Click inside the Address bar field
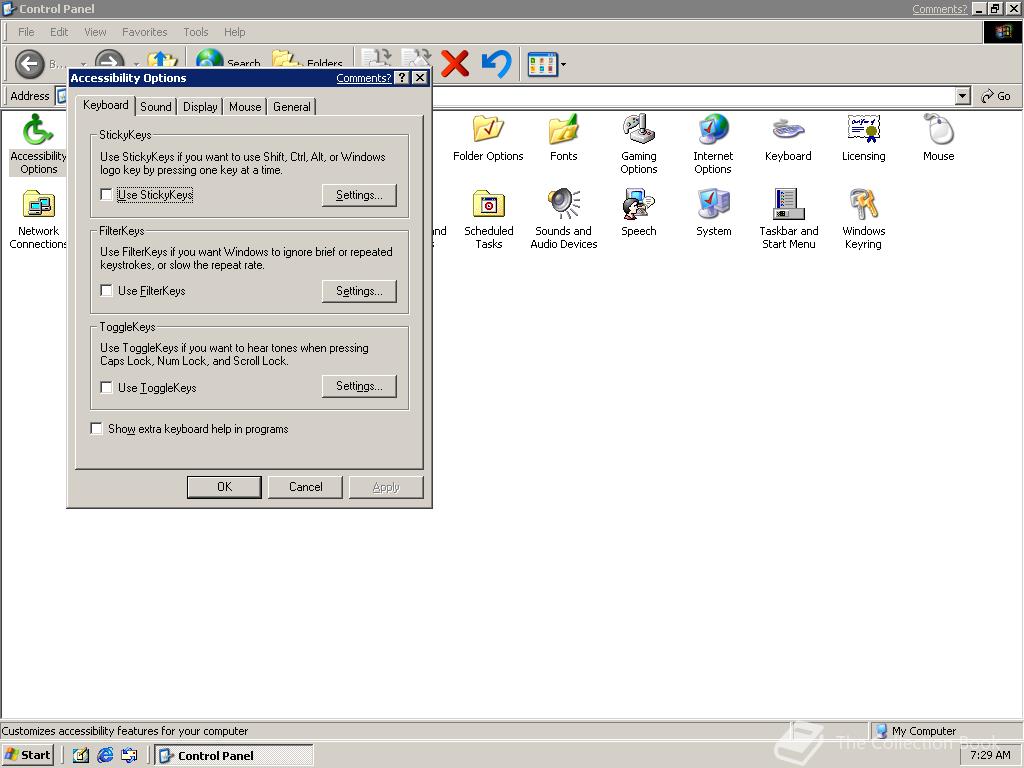The width and height of the screenshot is (1024, 768). point(692,96)
